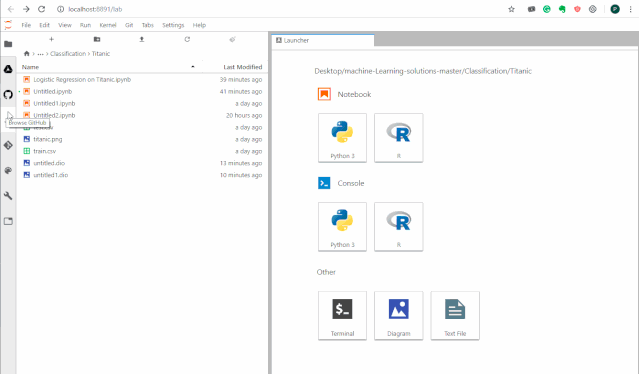639x374 pixels.
Task: Select titanic.png file
Action: 142,139
